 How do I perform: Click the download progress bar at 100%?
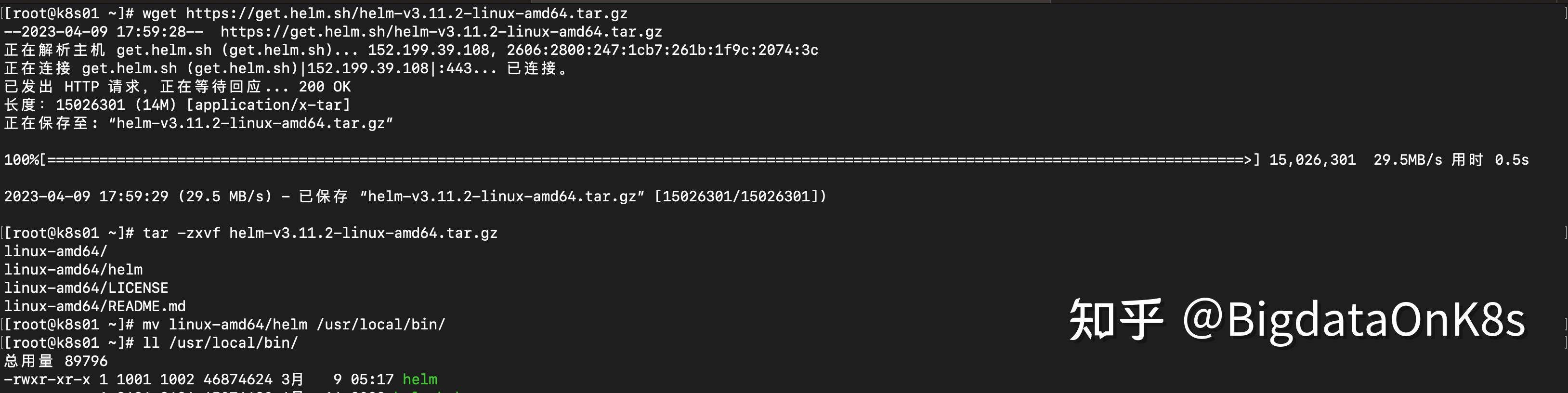[649, 160]
